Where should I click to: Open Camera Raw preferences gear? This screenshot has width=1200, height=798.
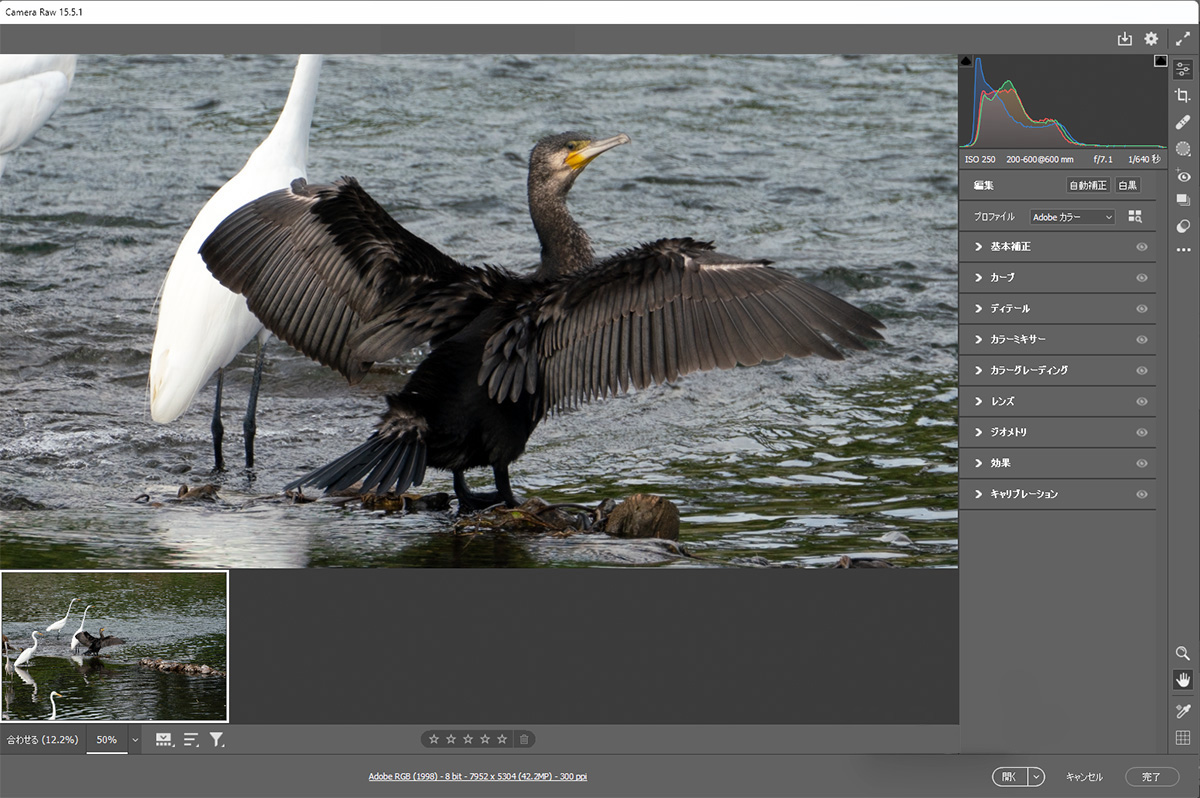click(x=1151, y=39)
